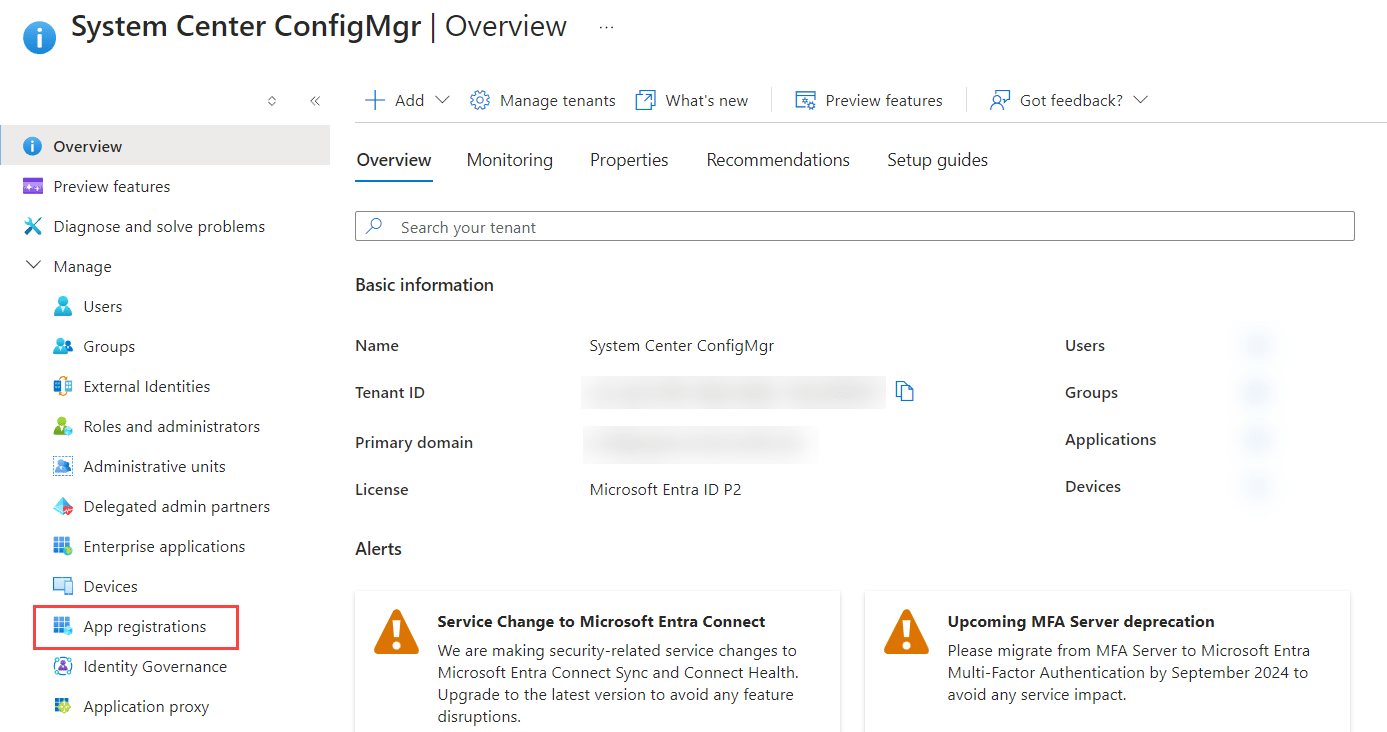
Task: Click the Entra Connect alert warning icon
Action: coord(397,632)
